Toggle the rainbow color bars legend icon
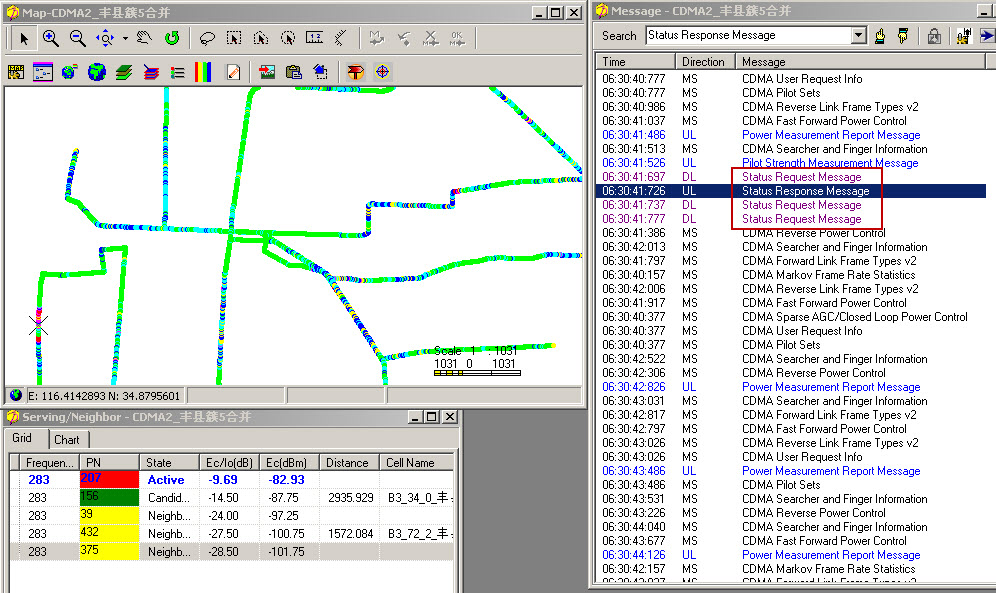 click(x=203, y=72)
